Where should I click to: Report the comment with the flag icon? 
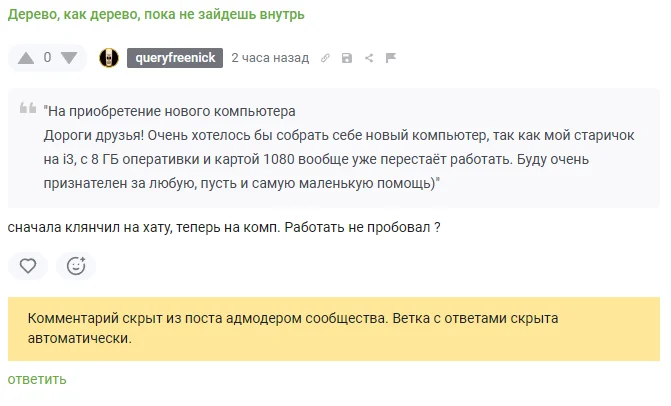click(390, 58)
